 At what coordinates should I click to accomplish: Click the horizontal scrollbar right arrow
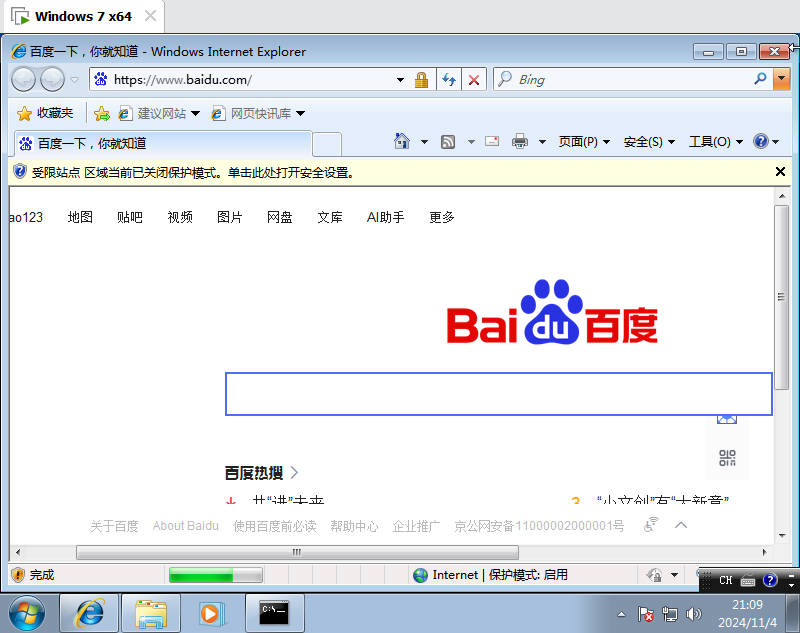pyautogui.click(x=764, y=552)
